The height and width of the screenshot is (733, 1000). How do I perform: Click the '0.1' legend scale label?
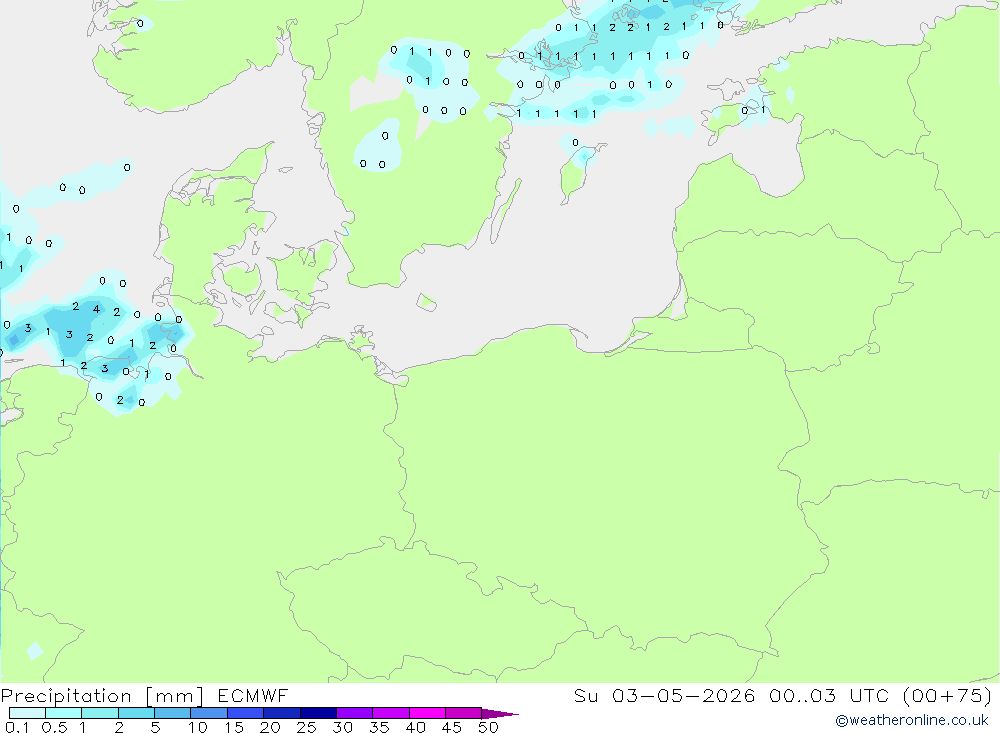click(17, 727)
